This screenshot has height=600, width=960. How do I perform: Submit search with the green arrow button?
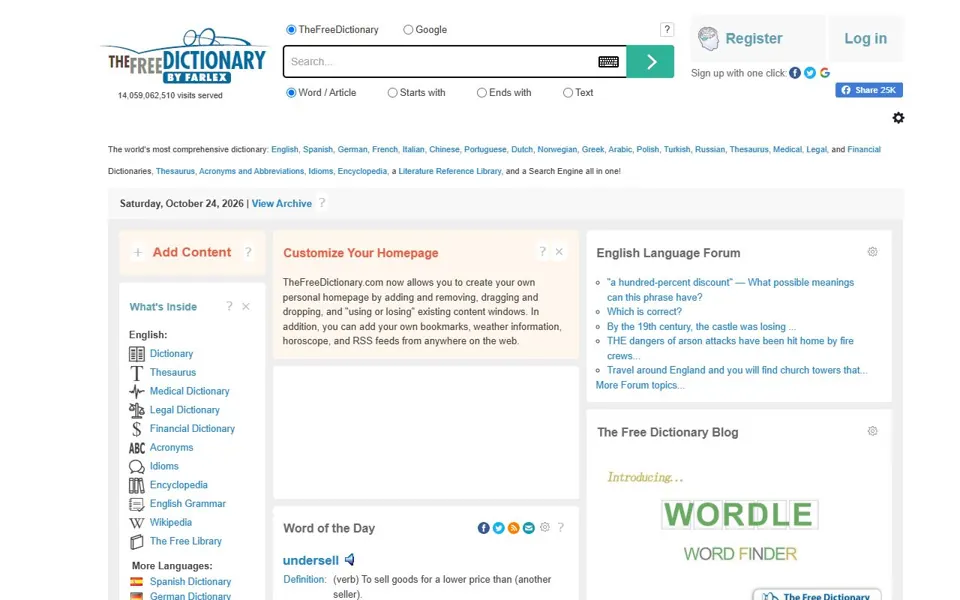click(650, 61)
